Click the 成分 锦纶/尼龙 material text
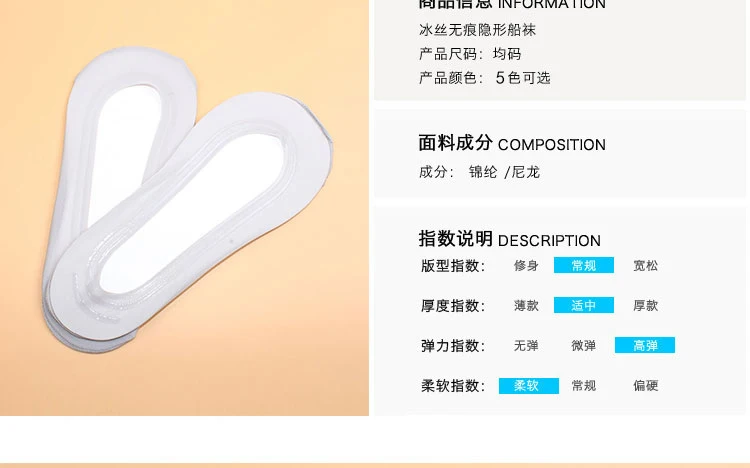The image size is (750, 468). point(479,172)
